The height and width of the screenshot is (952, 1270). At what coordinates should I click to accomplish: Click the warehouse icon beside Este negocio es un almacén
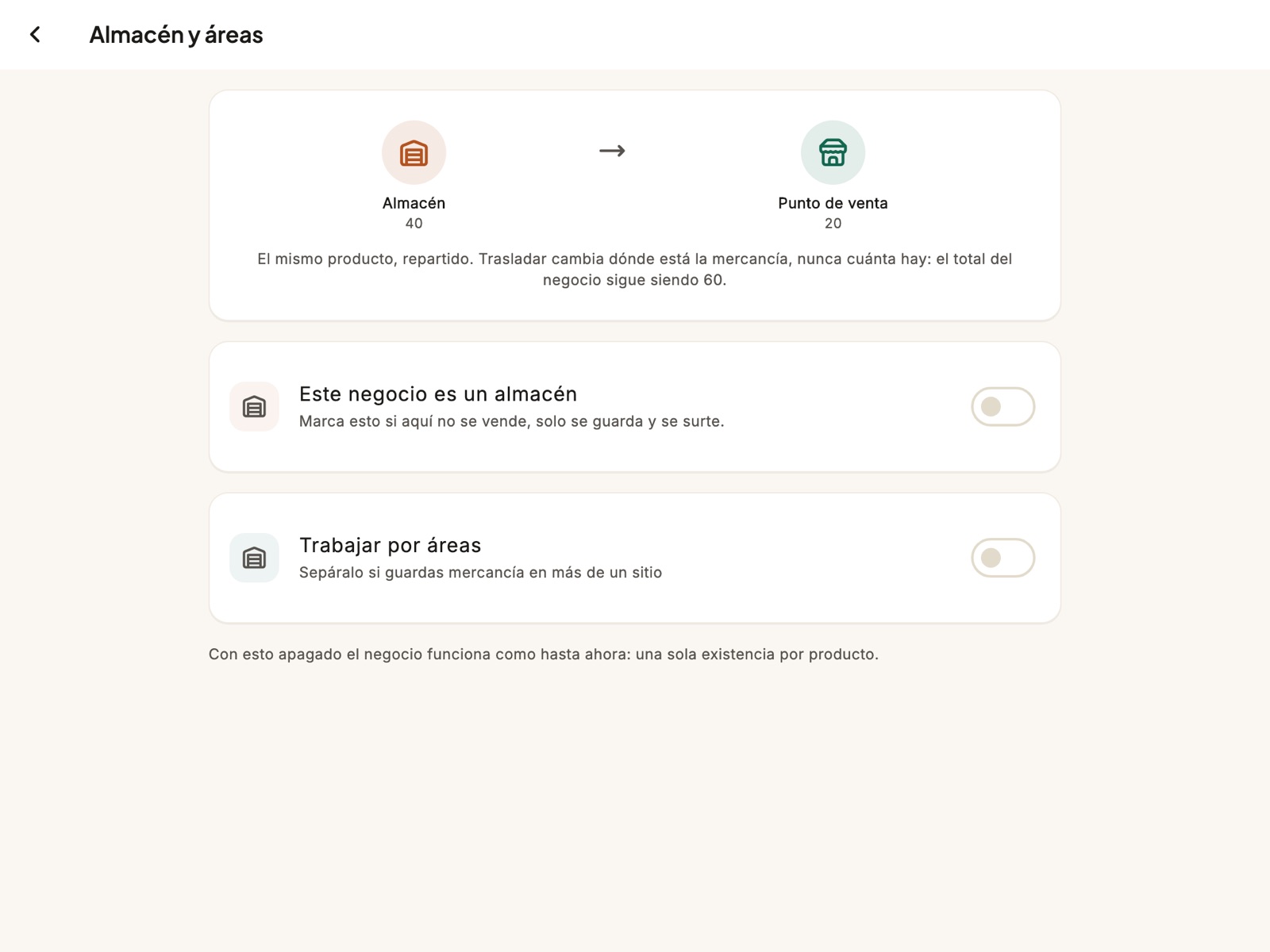(254, 407)
